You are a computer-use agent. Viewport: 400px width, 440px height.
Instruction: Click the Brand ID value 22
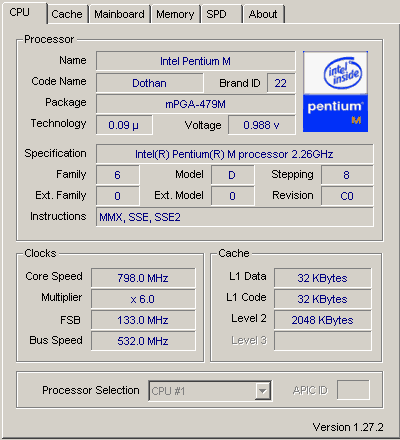281,83
